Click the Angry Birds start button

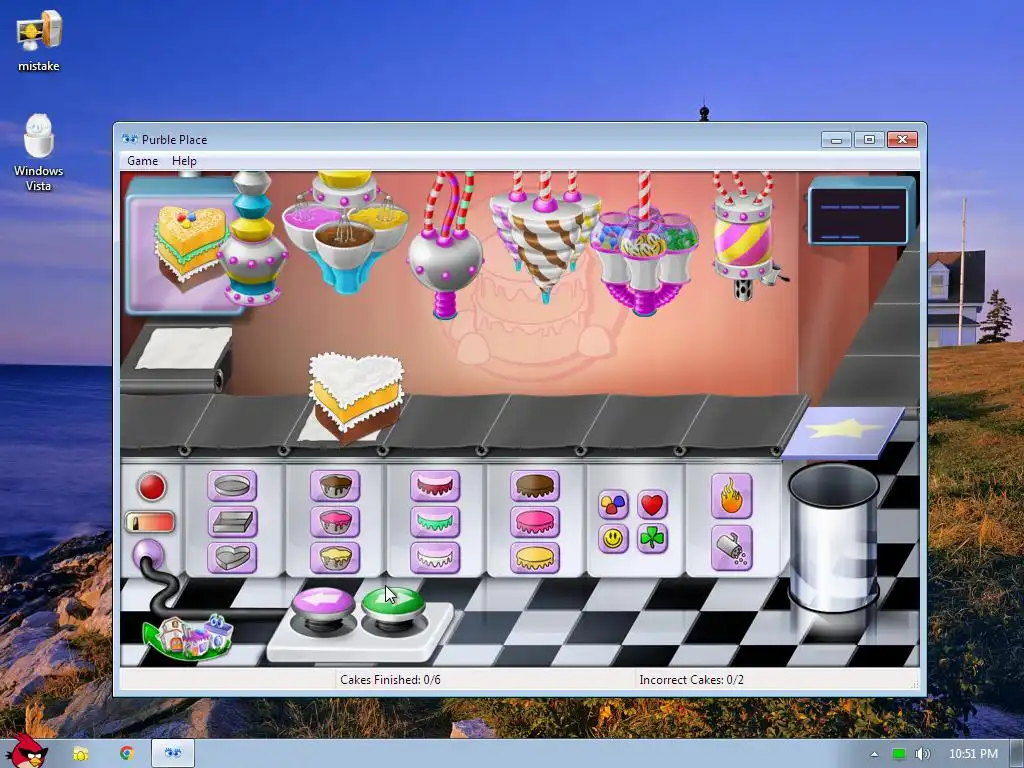point(26,752)
